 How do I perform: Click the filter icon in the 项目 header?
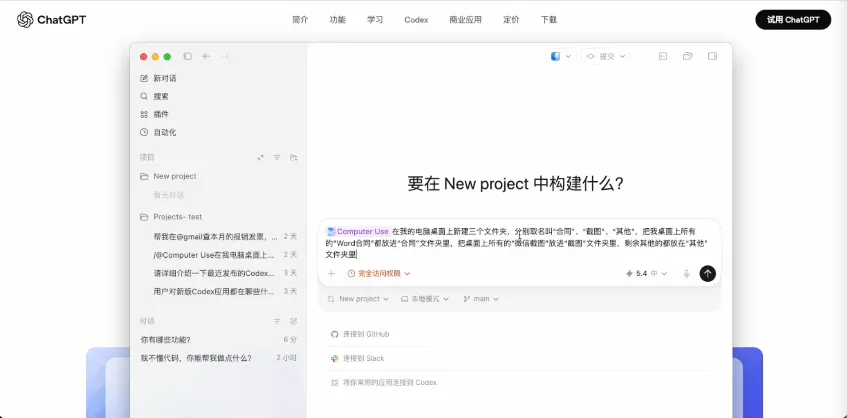click(x=277, y=158)
